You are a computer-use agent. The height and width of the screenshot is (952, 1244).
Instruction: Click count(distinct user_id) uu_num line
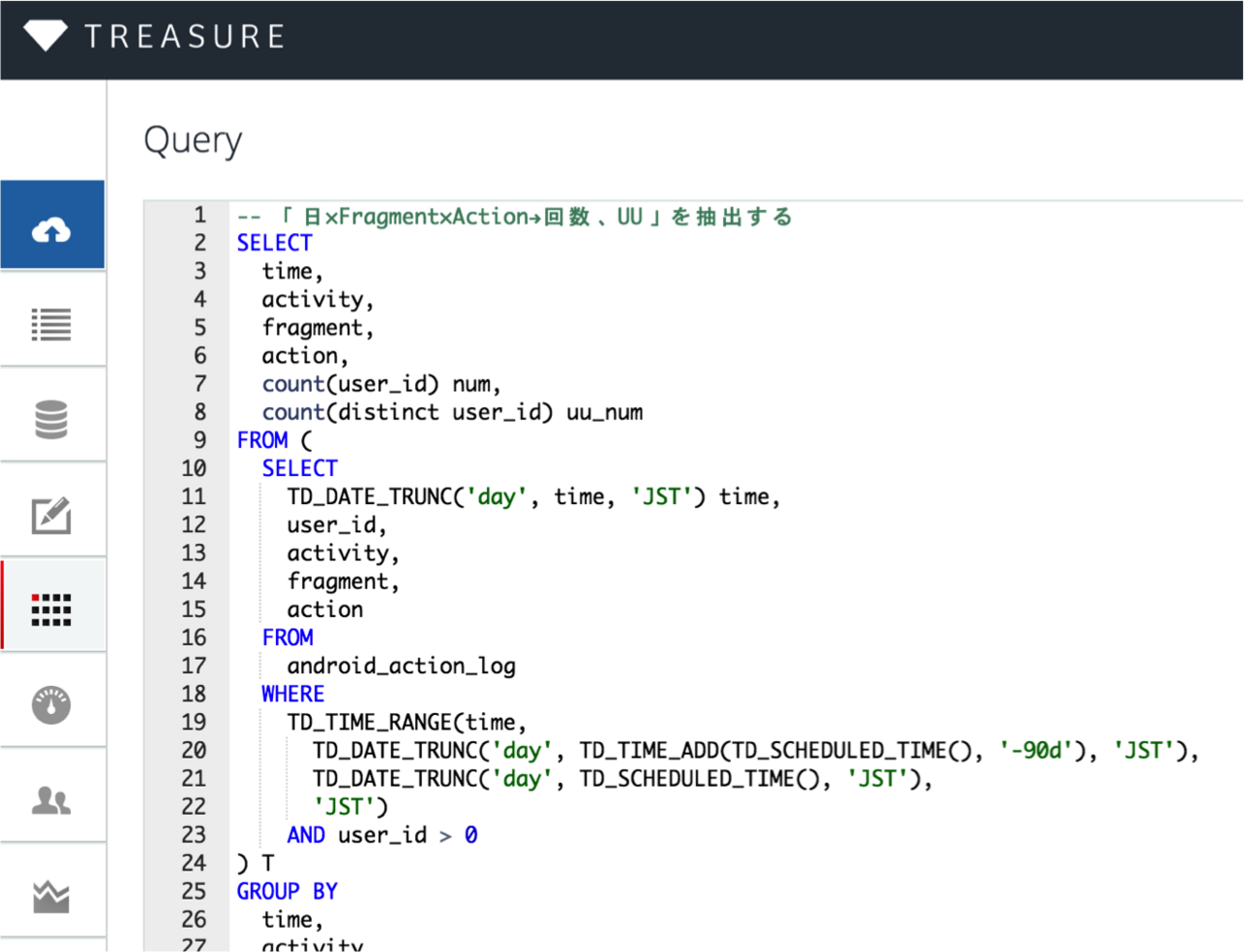452,413
